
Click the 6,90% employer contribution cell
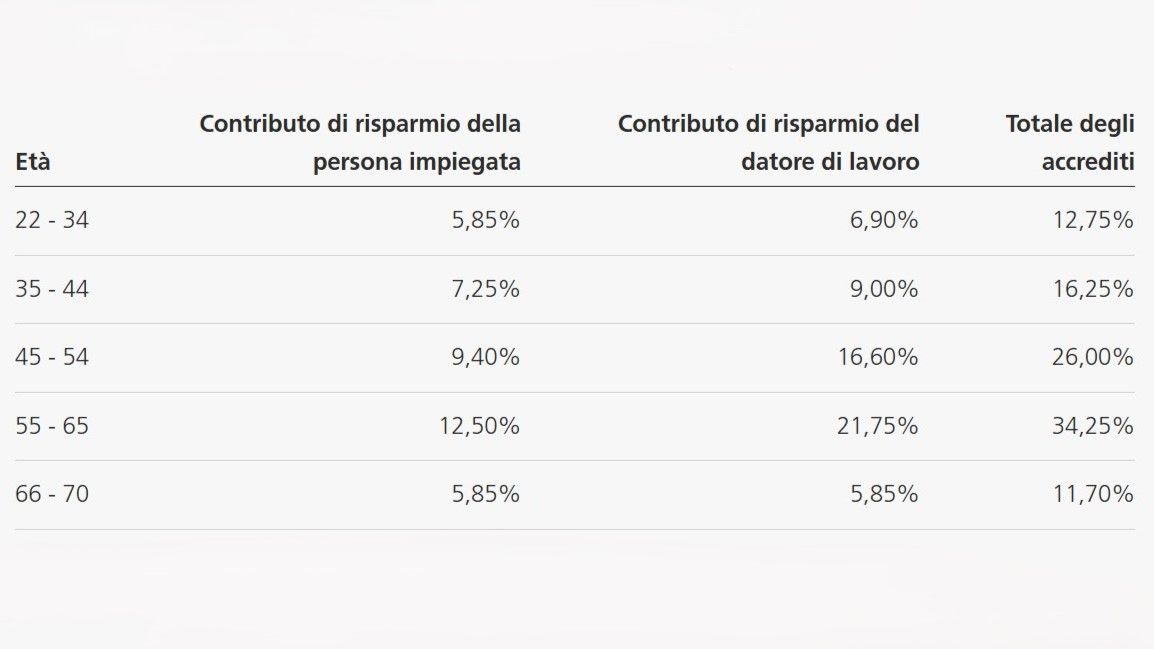[x=884, y=220]
